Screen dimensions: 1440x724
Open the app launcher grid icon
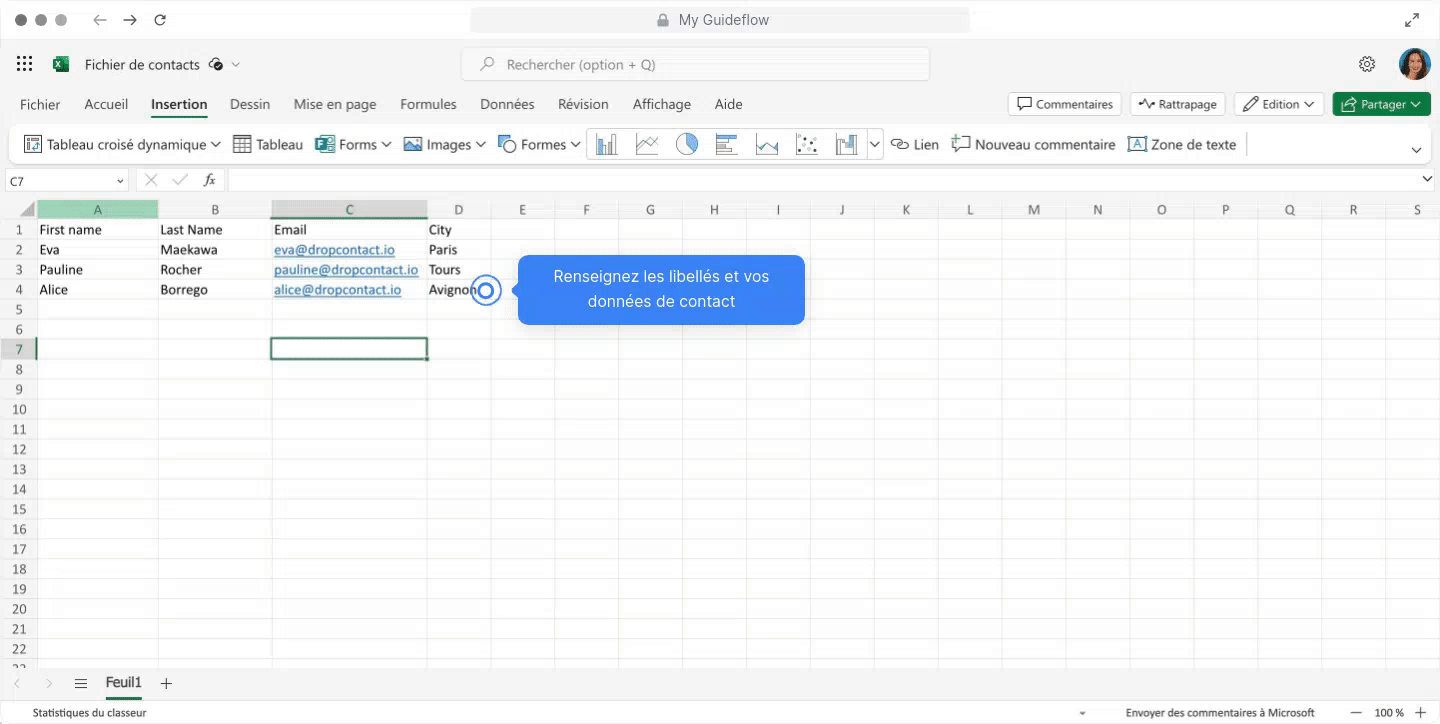click(25, 64)
